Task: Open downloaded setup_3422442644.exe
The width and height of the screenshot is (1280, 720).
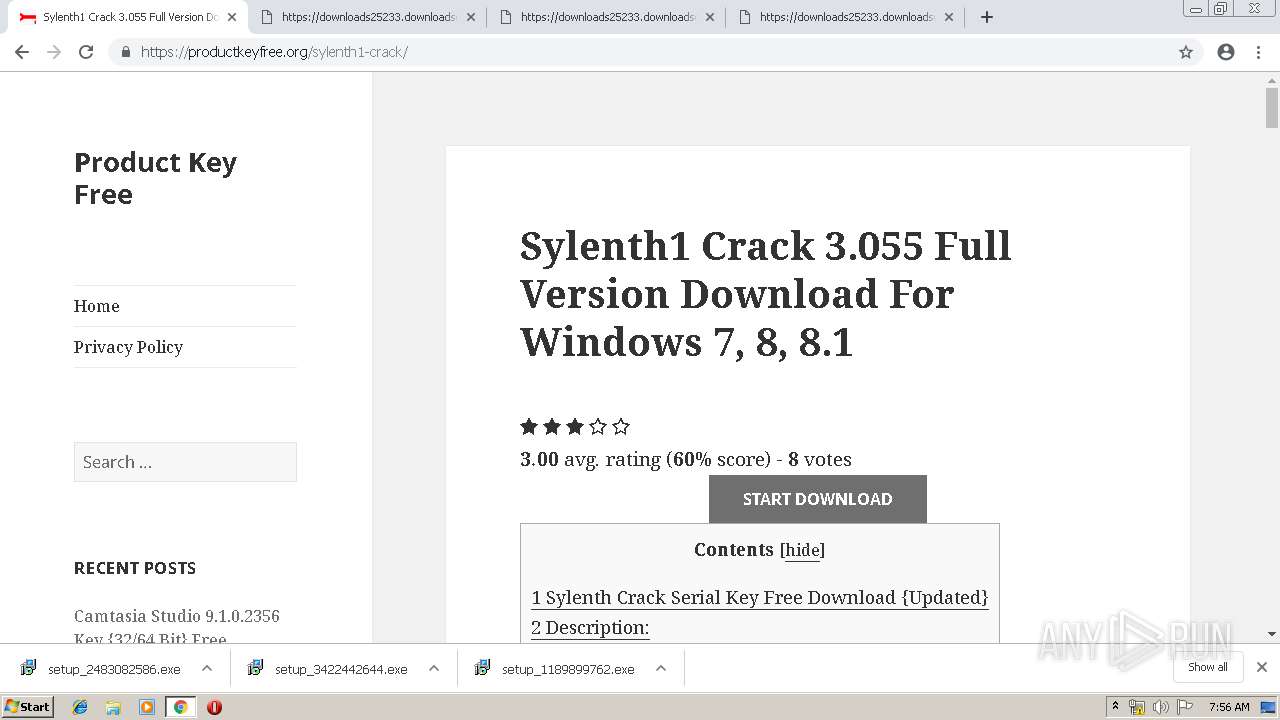Action: point(329,669)
